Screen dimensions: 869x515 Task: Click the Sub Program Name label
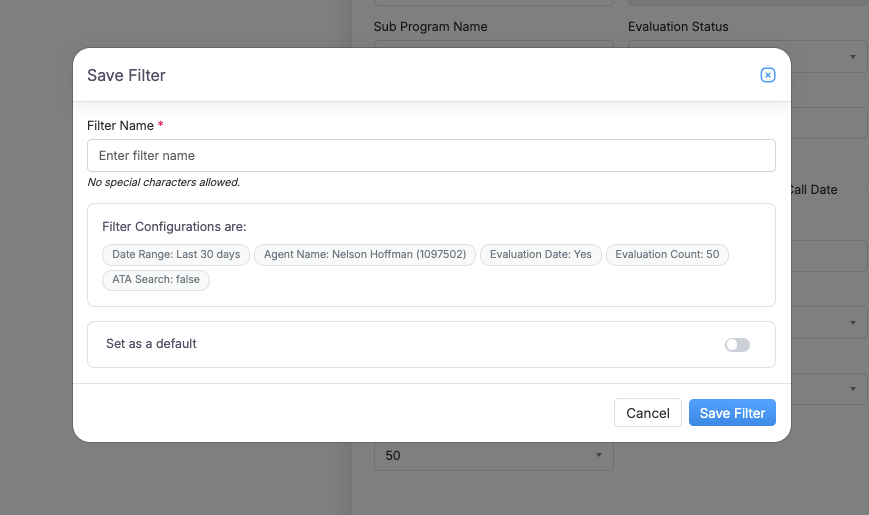[430, 26]
